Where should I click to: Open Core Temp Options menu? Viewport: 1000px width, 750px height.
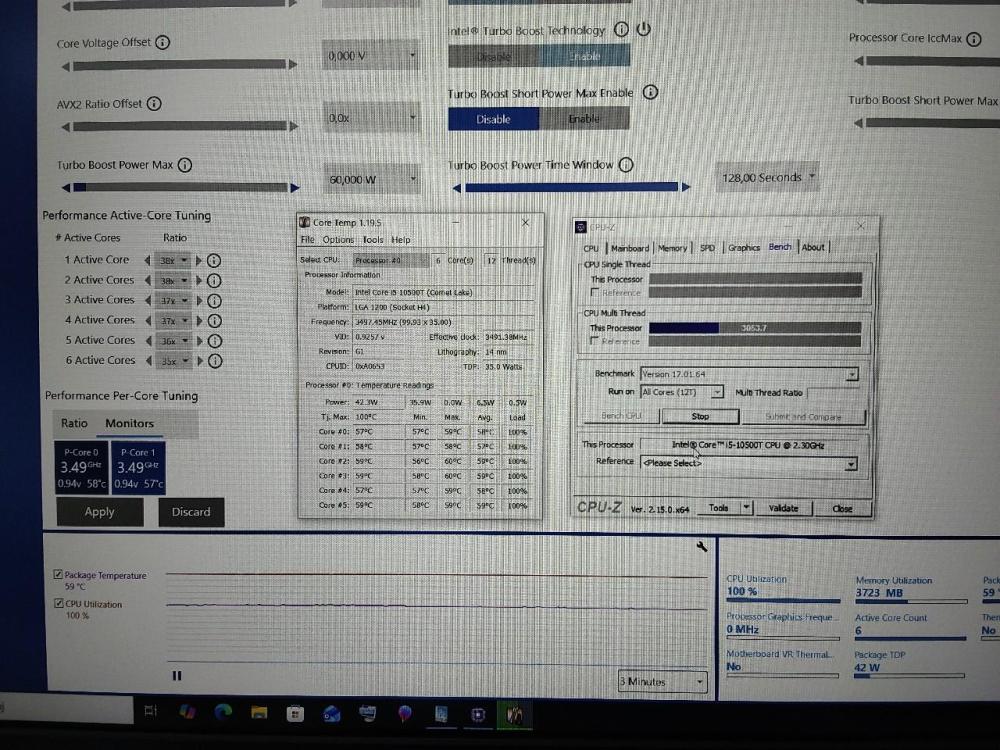click(x=338, y=240)
